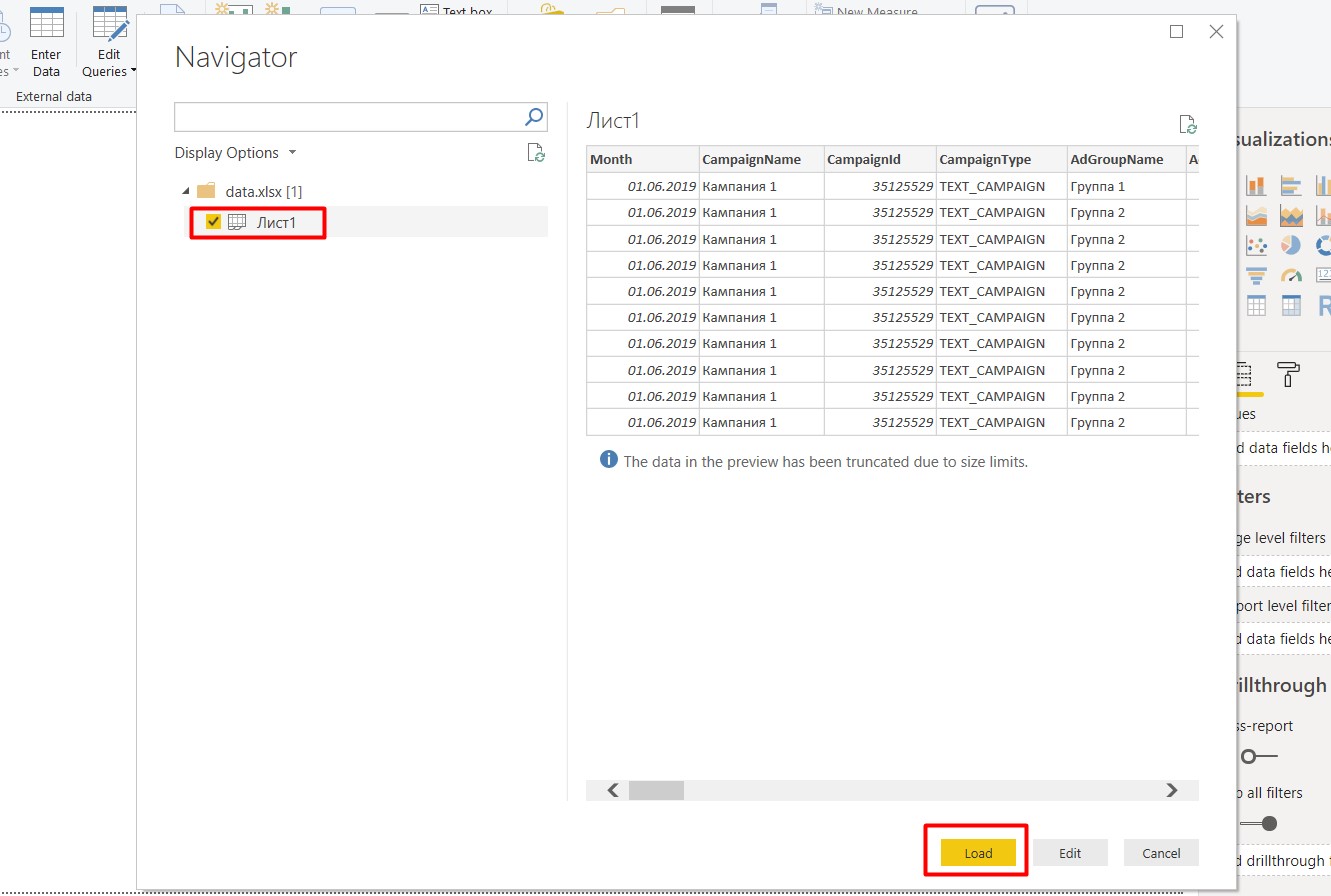Pick the funnel chart visualization
The image size is (1331, 896).
click(x=1256, y=276)
